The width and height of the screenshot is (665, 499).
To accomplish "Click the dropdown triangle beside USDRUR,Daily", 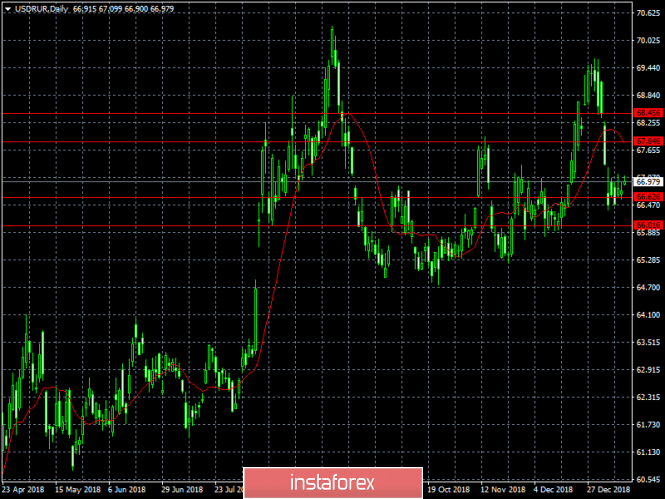I will click(8, 9).
